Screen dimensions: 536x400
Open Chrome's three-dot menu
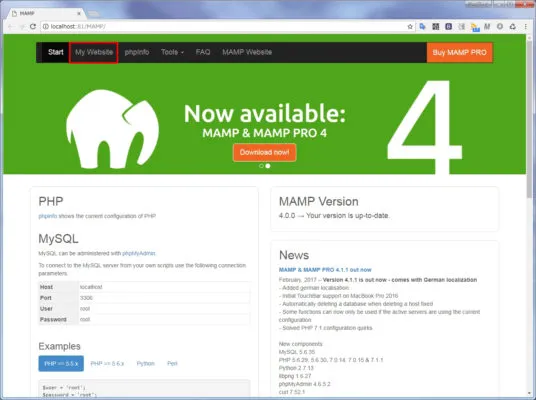[525, 26]
